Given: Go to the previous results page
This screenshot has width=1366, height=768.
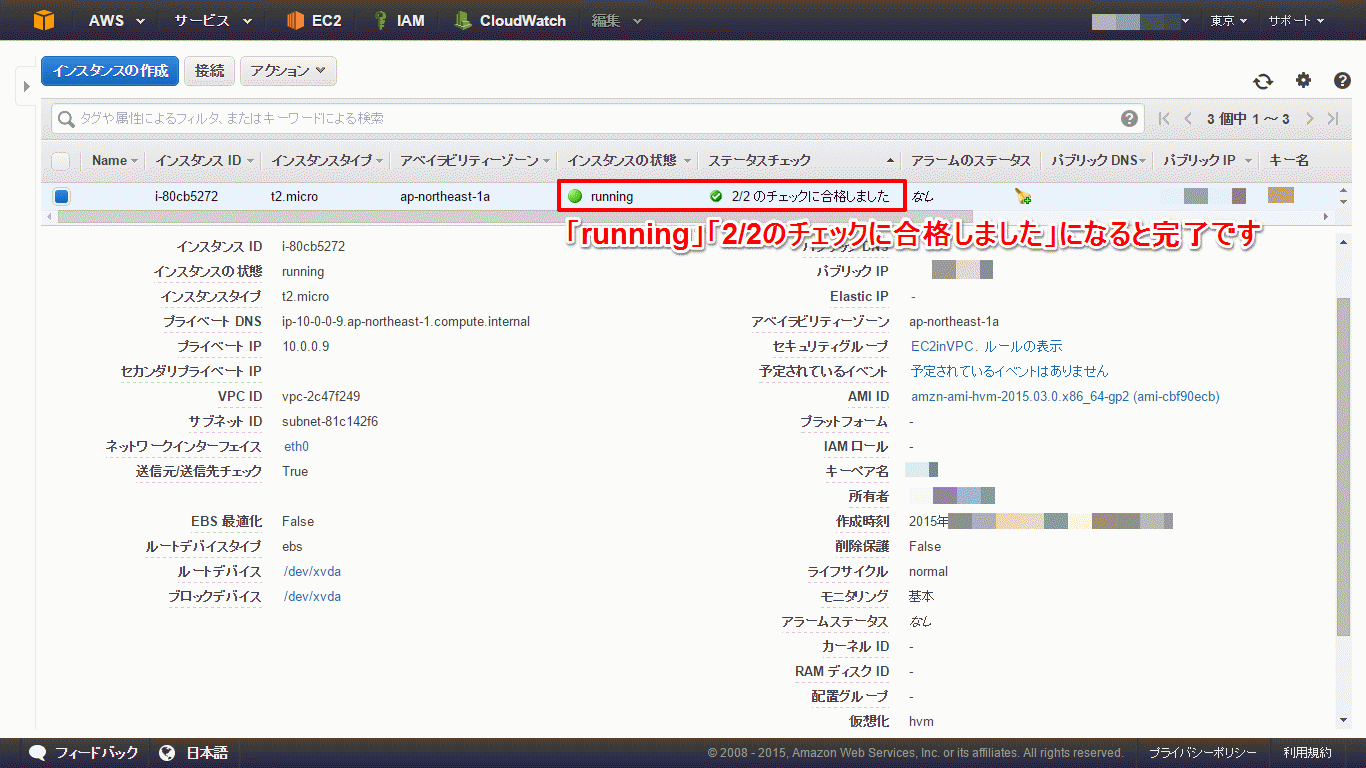Looking at the screenshot, I should [x=1188, y=118].
